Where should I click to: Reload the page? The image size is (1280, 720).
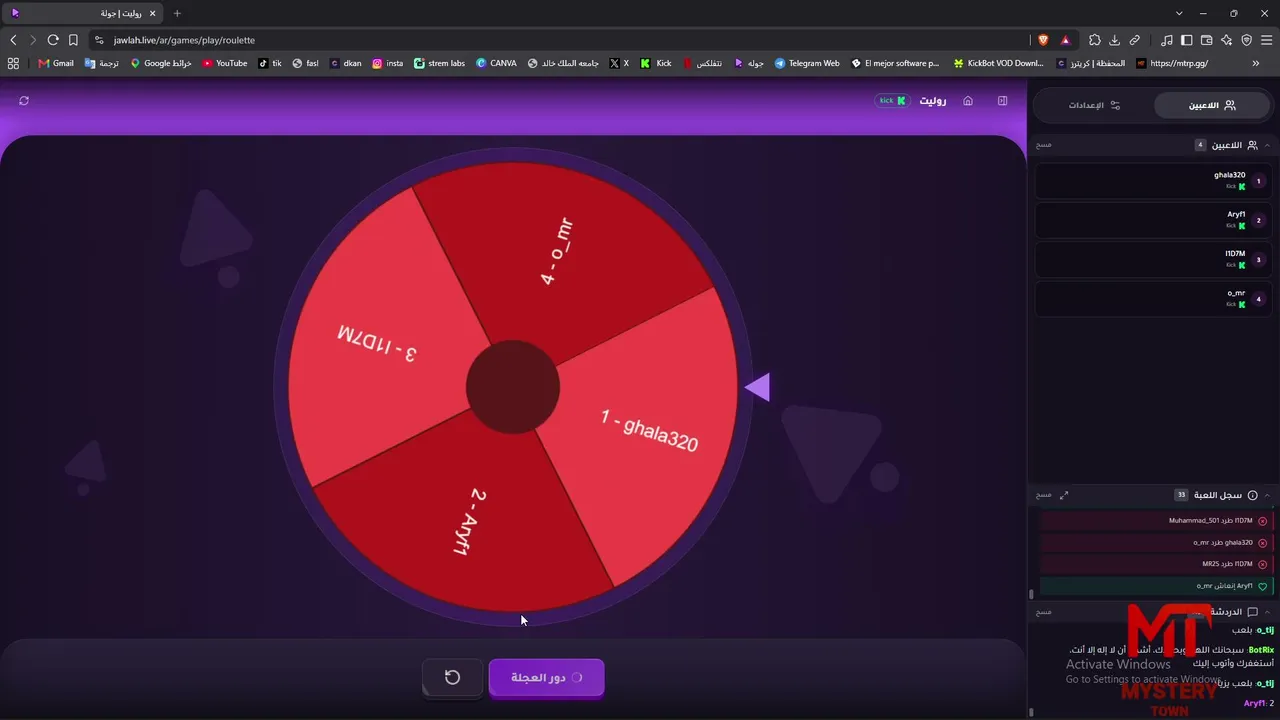point(53,40)
